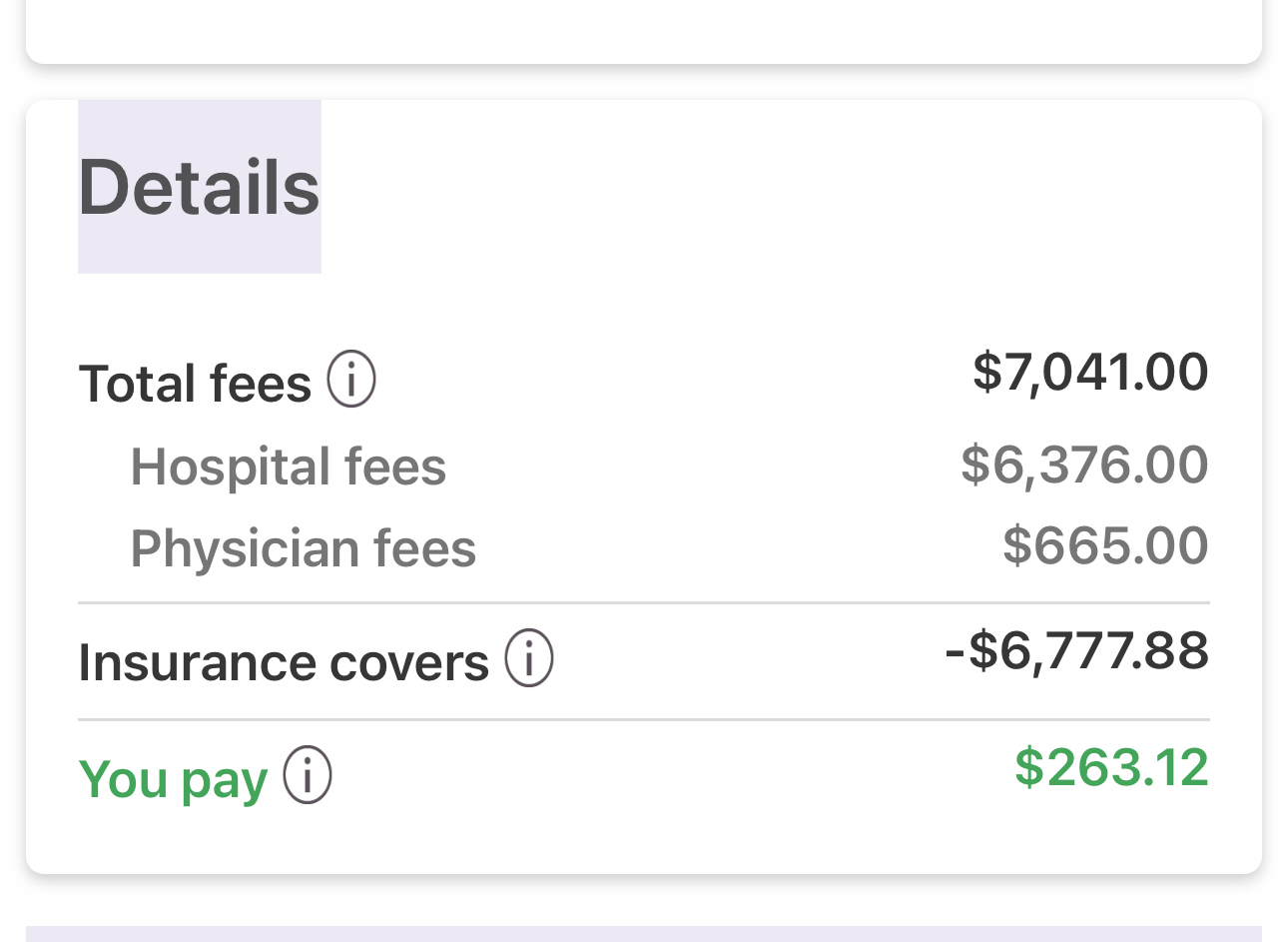The width and height of the screenshot is (1288, 942).
Task: Click the -$6,777.88 insurance amount
Action: point(1076,651)
